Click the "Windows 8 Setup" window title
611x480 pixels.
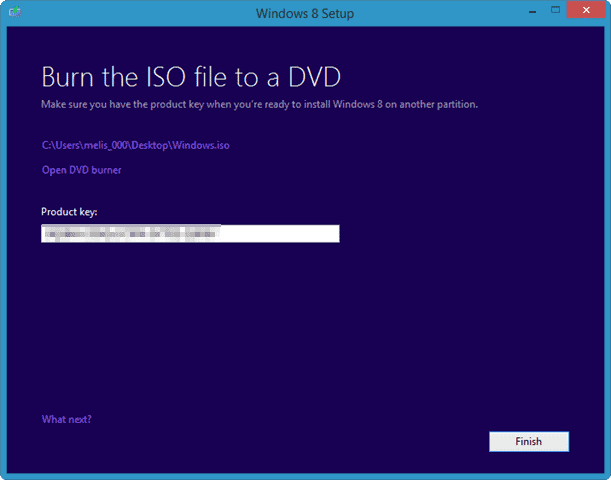(x=305, y=13)
